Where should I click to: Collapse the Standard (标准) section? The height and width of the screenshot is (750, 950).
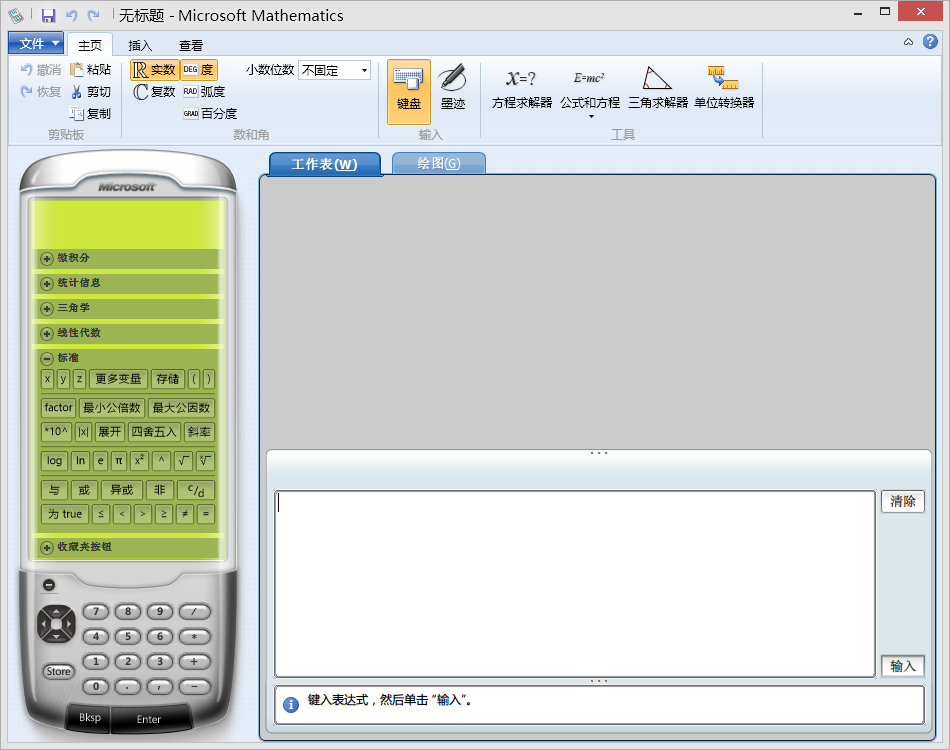coord(47,359)
